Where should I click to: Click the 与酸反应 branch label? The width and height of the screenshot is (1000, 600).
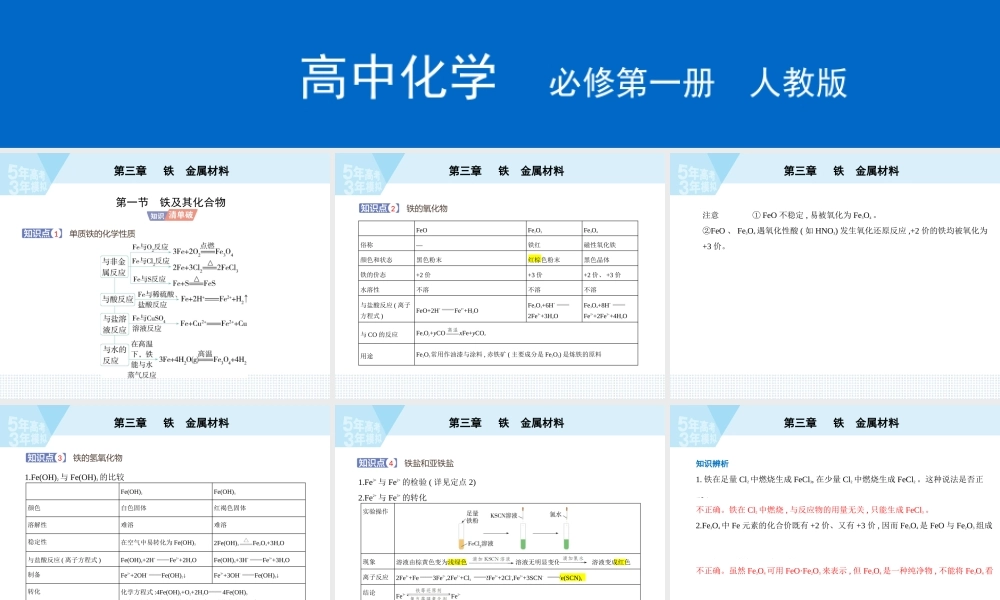pos(117,298)
